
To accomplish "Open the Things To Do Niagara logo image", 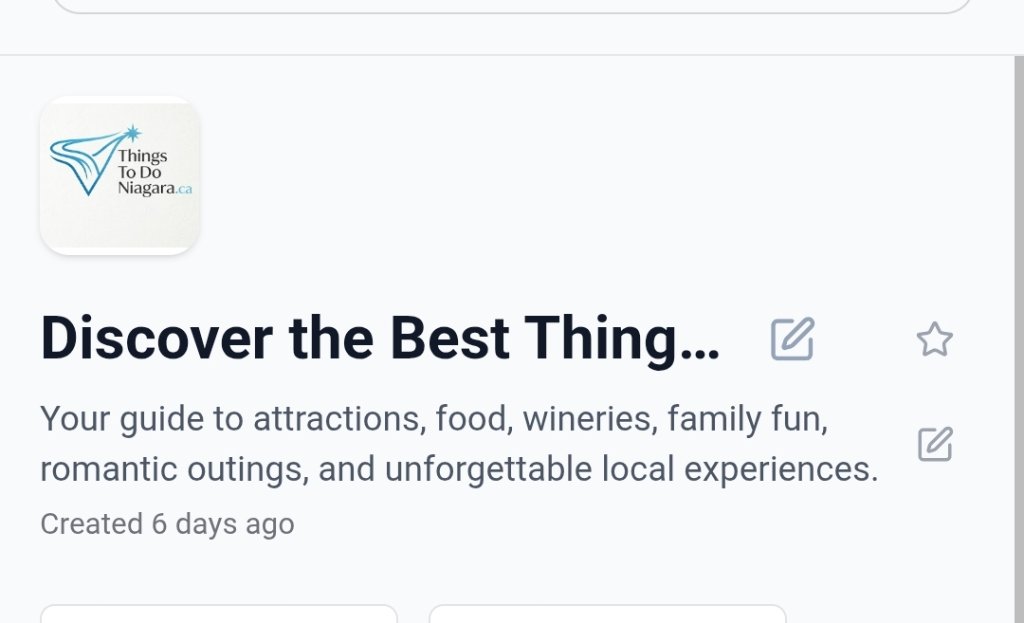I will [x=120, y=175].
